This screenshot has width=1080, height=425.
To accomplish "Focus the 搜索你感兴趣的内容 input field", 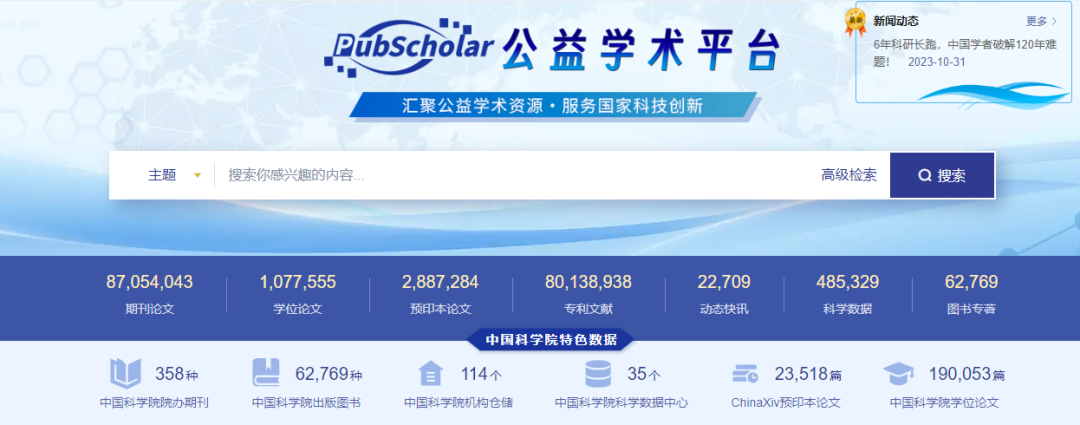I will 513,175.
